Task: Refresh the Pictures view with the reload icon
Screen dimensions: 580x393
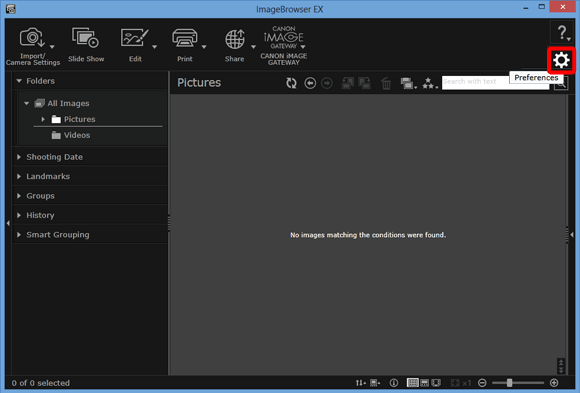Action: [291, 83]
